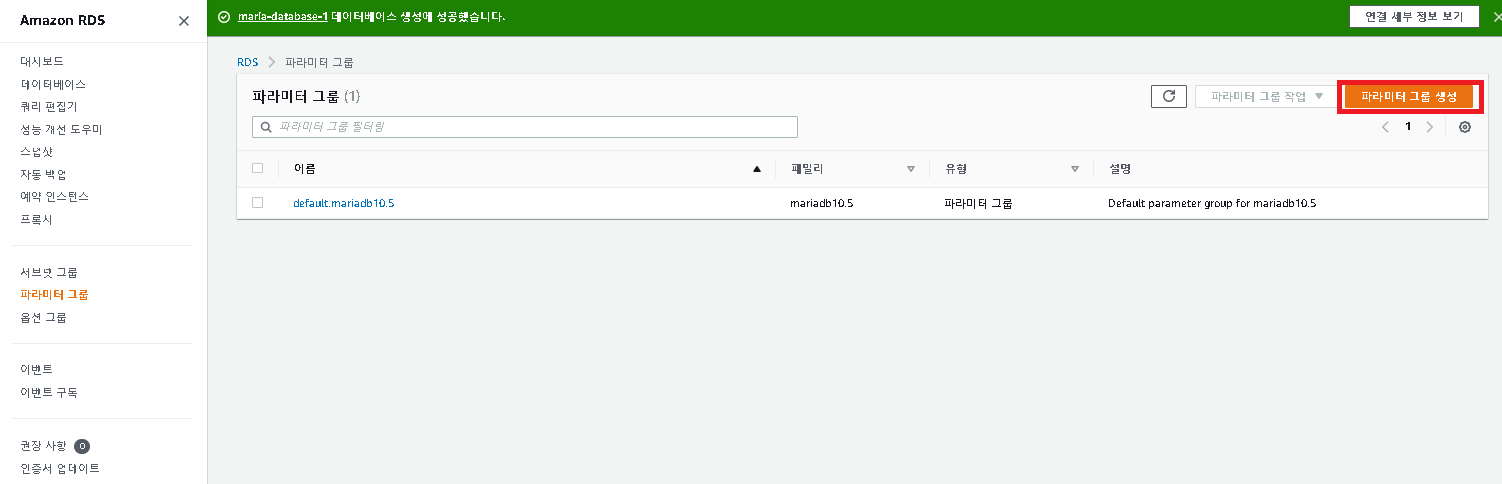Open 대시보드 in sidebar
The width and height of the screenshot is (1502, 484).
pyautogui.click(x=42, y=62)
